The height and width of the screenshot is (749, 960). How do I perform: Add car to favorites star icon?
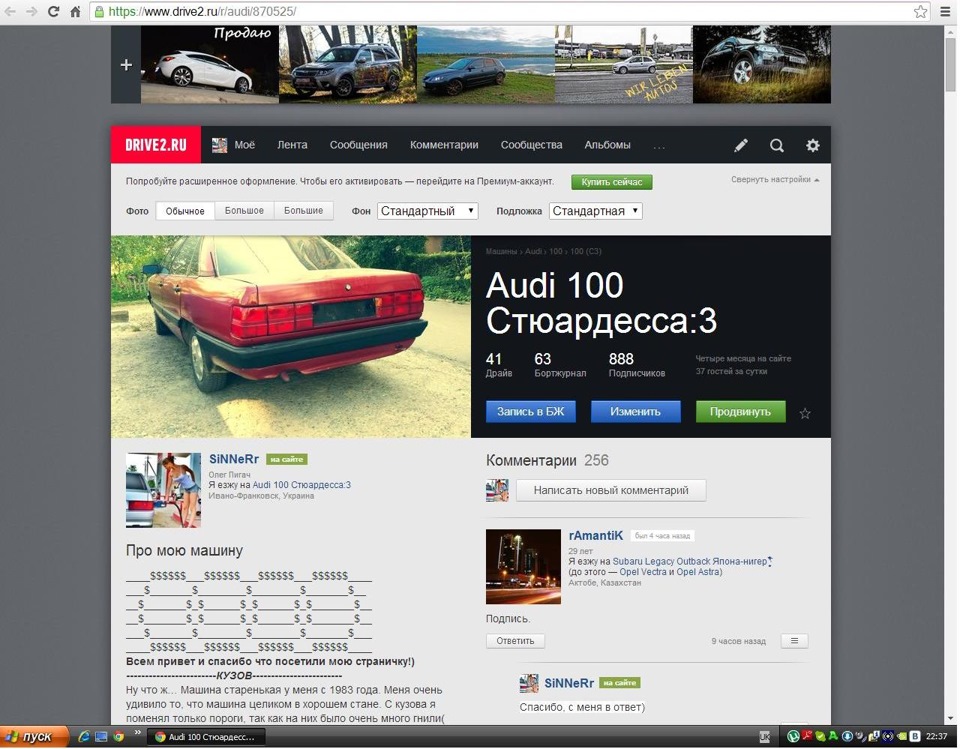click(x=804, y=413)
